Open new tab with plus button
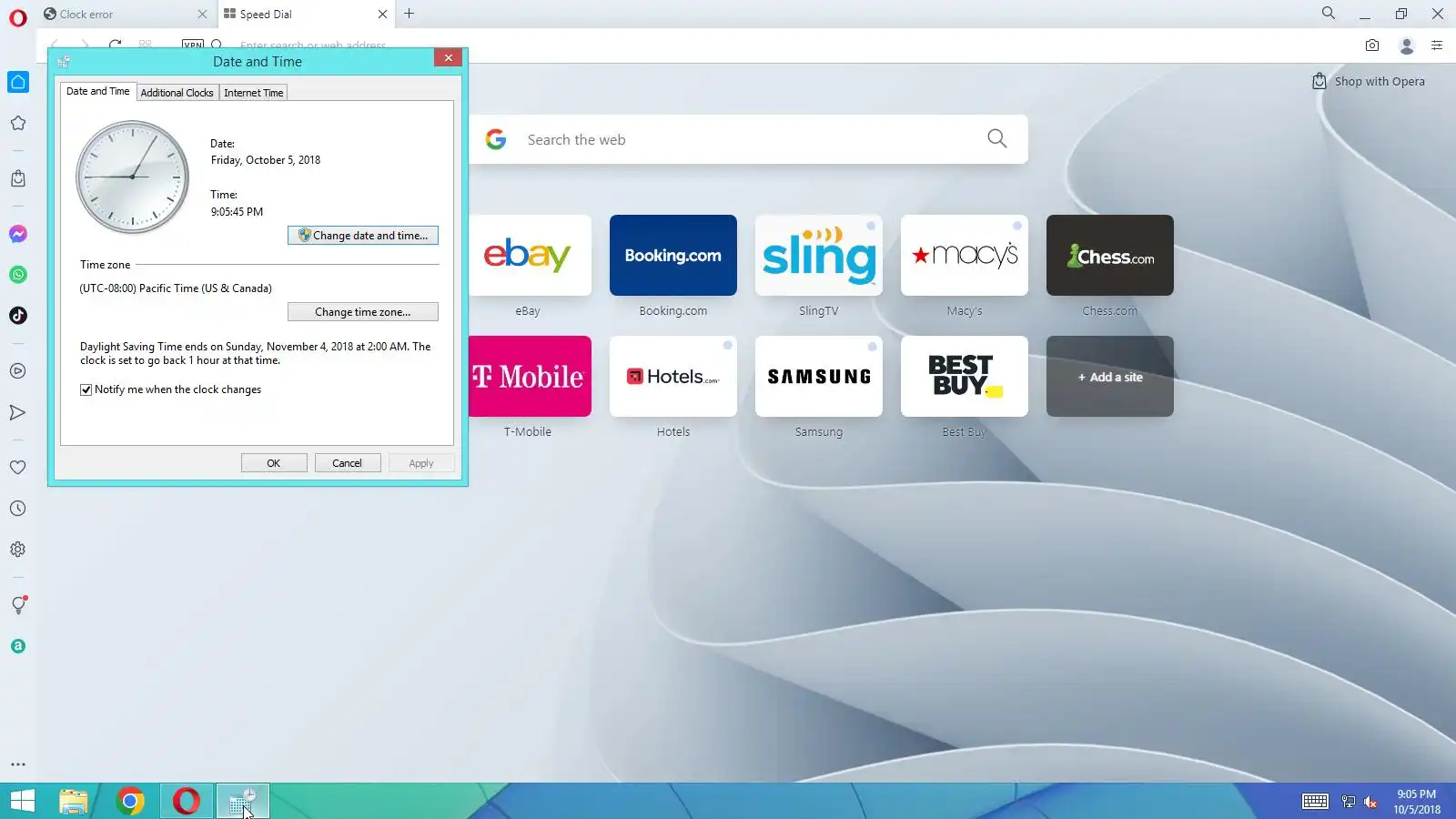The width and height of the screenshot is (1456, 819). coord(409,14)
